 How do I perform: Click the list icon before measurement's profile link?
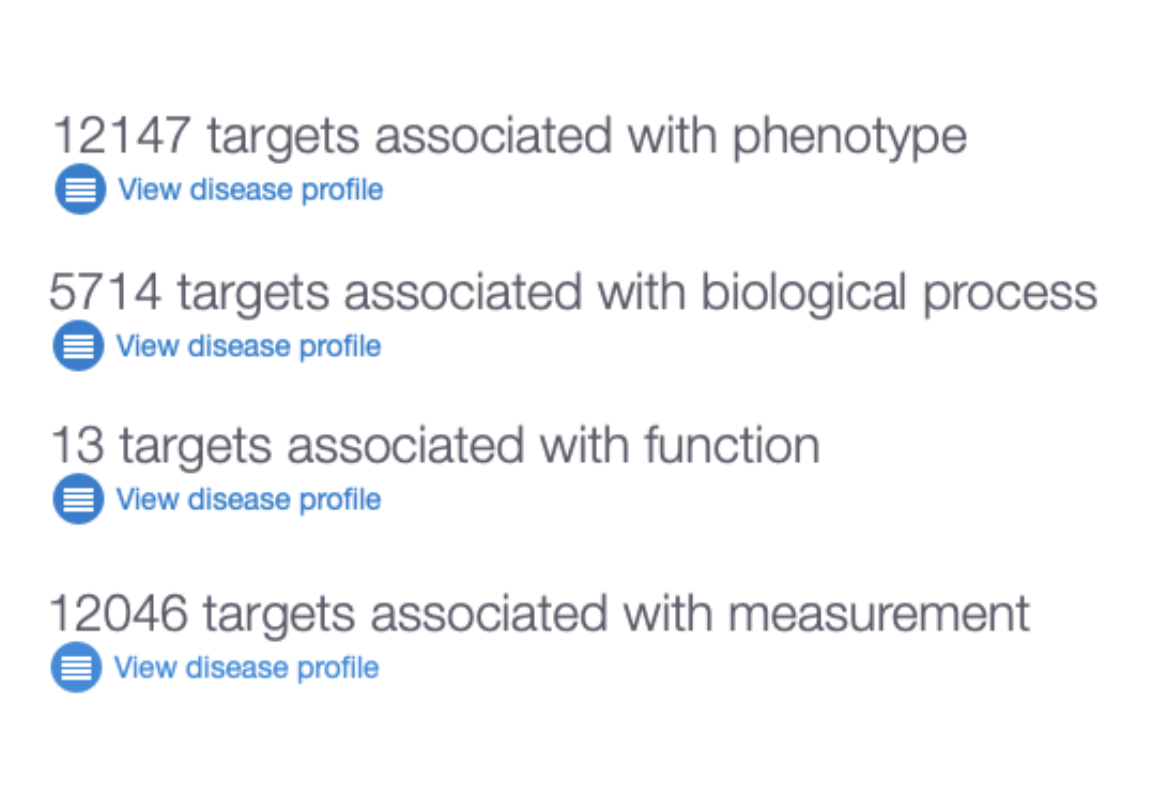[78, 667]
